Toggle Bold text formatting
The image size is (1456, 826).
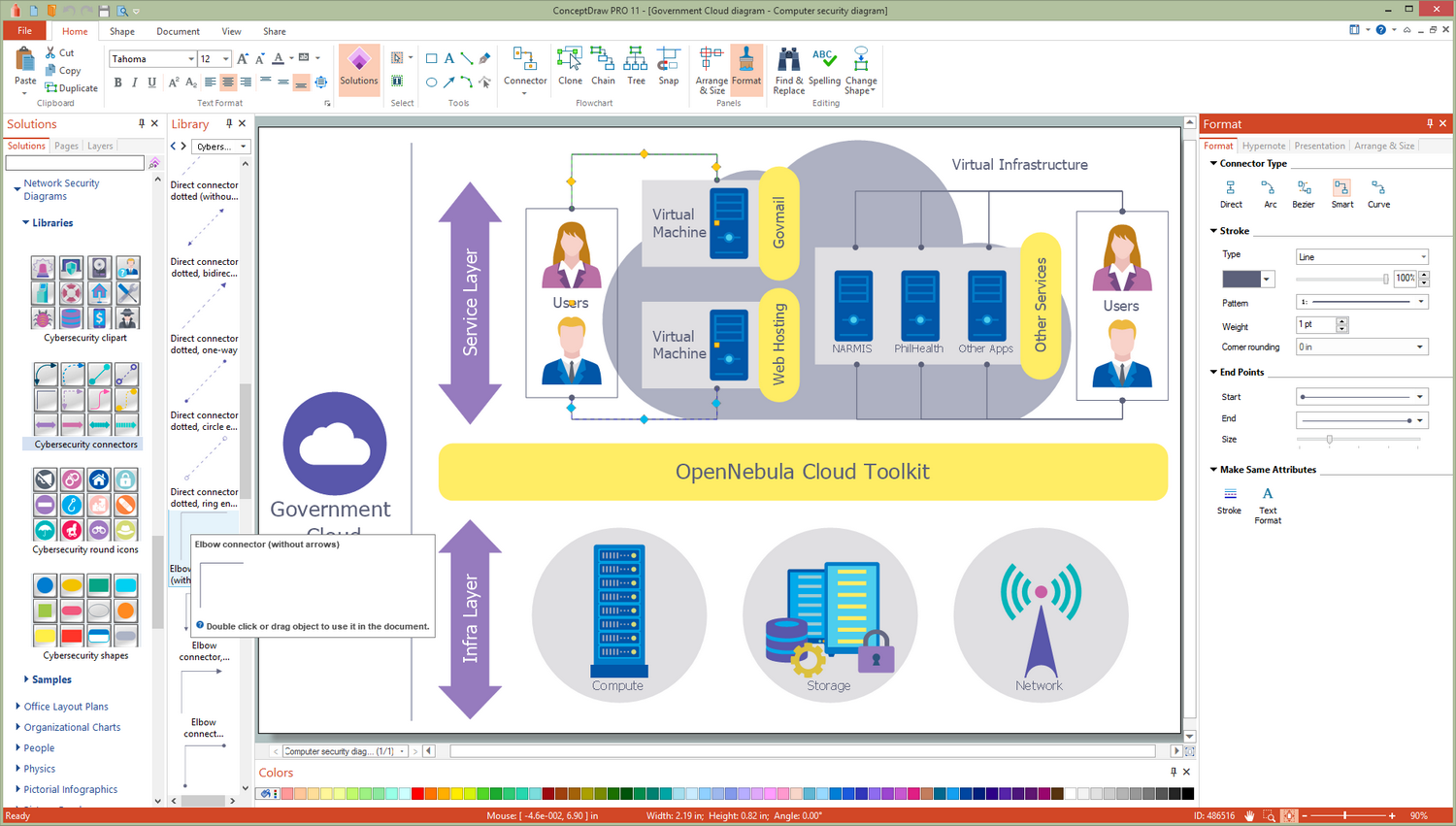[118, 83]
